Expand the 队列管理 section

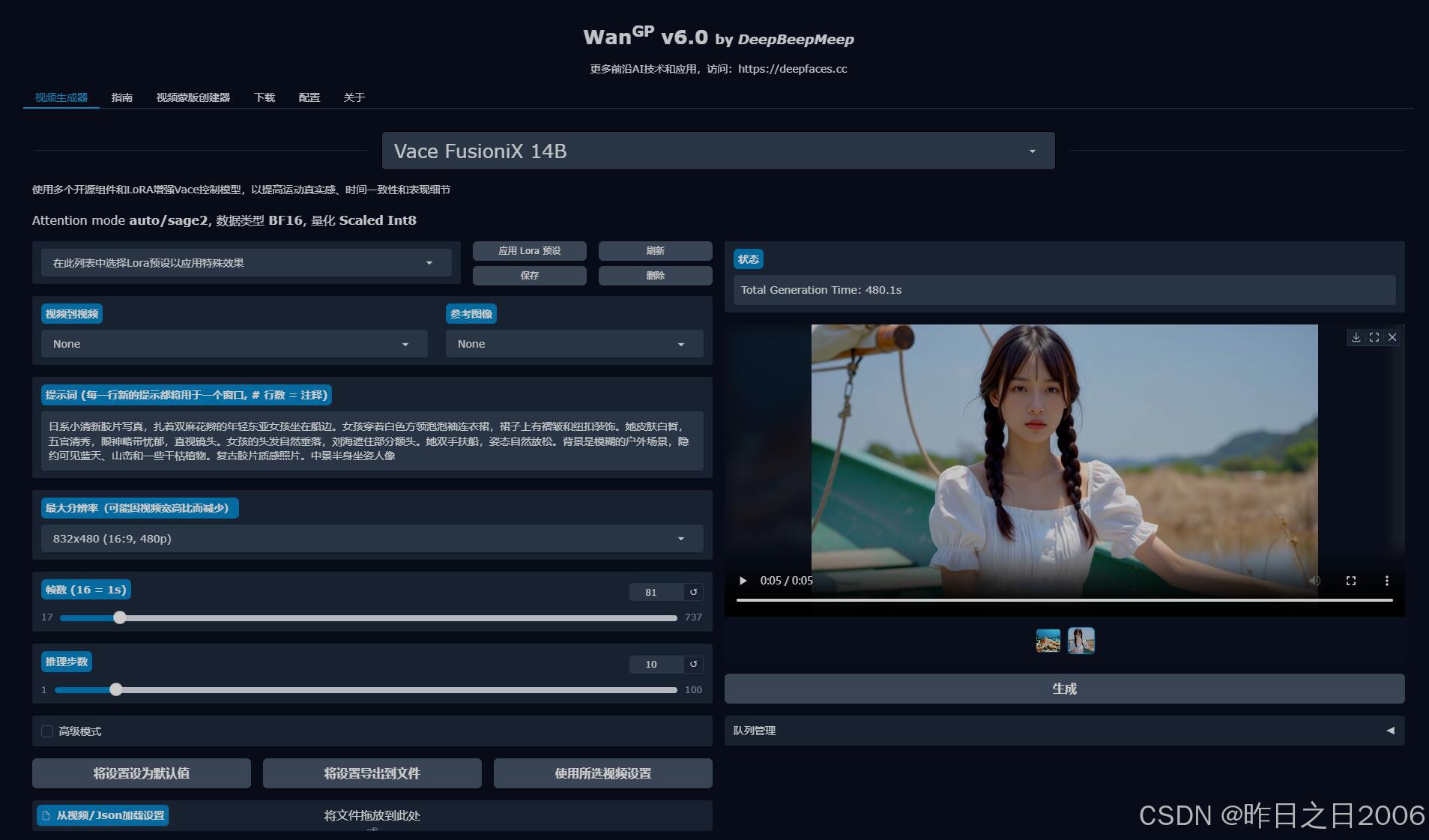(1064, 731)
